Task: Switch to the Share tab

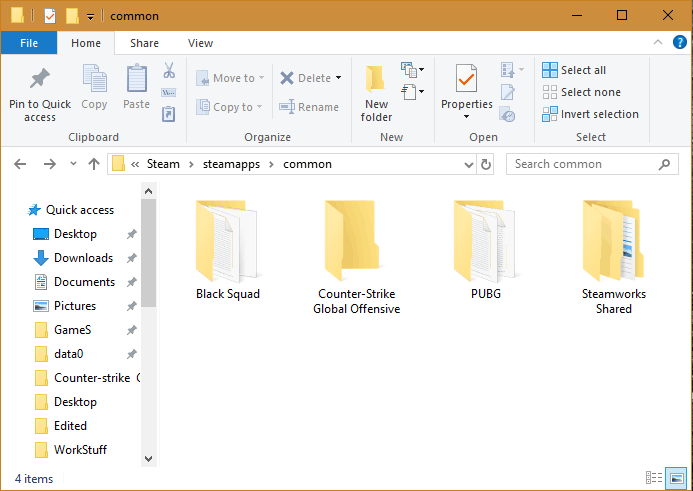Action: click(144, 43)
